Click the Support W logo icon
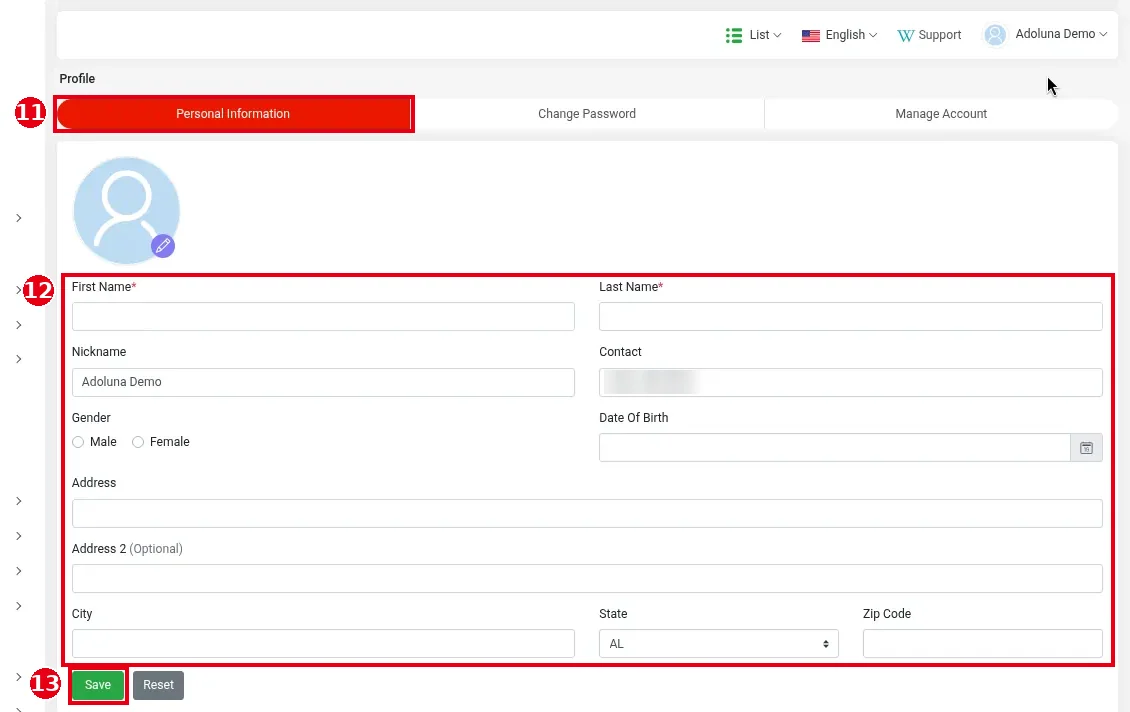The image size is (1130, 712). pos(905,35)
